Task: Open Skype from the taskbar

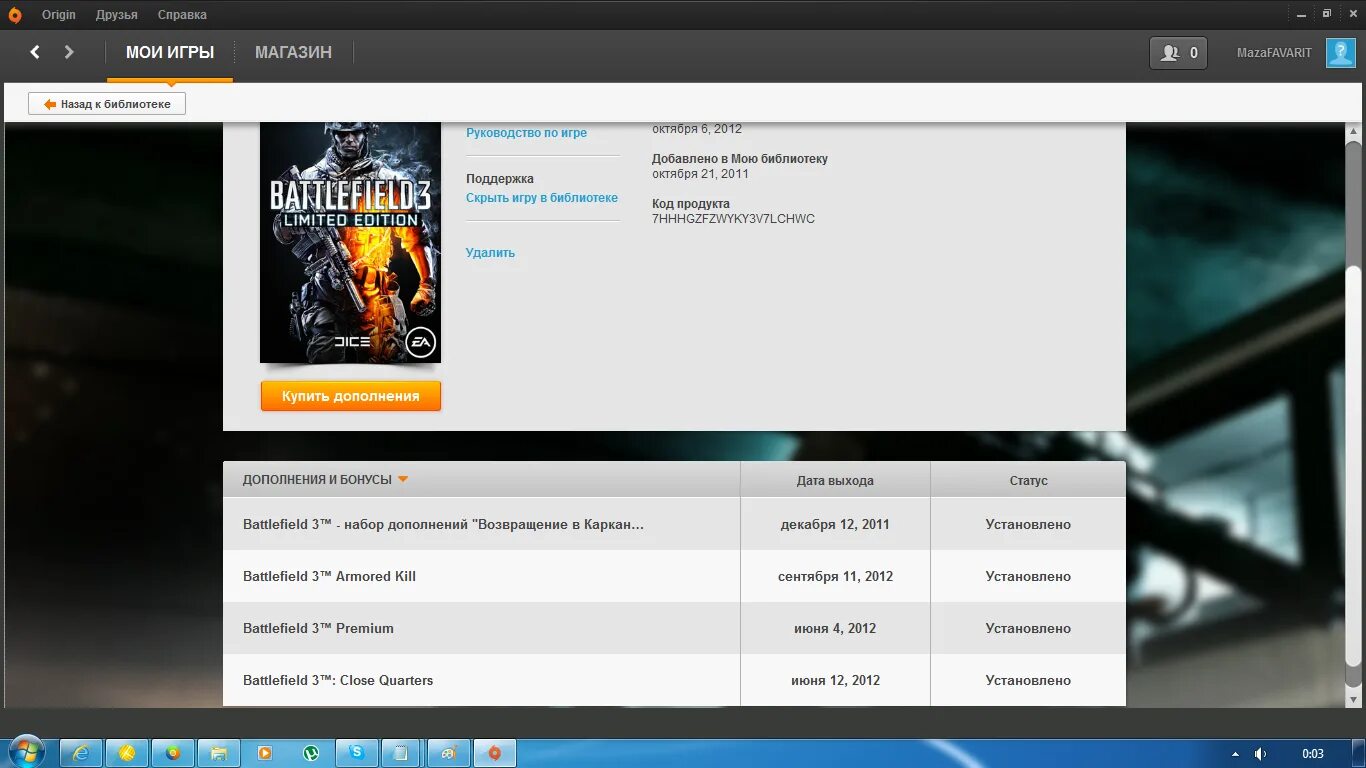Action: 357,753
